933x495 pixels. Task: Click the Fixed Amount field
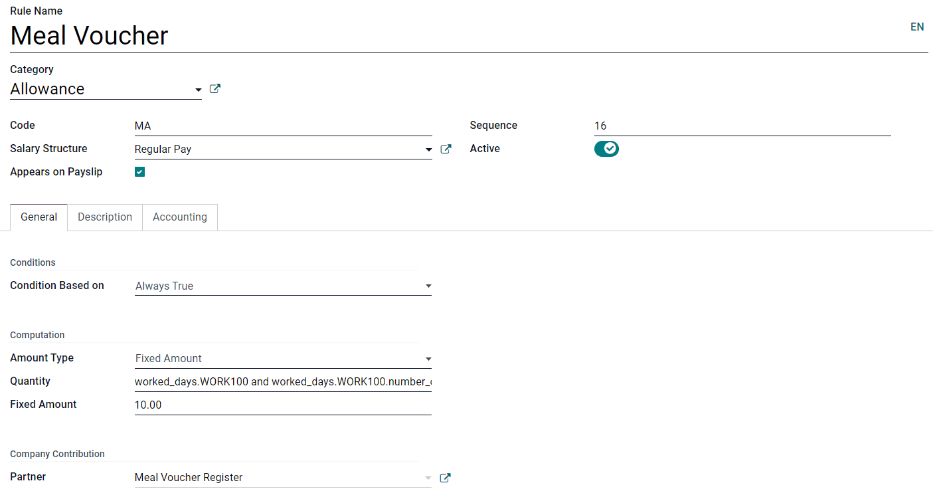(x=282, y=405)
